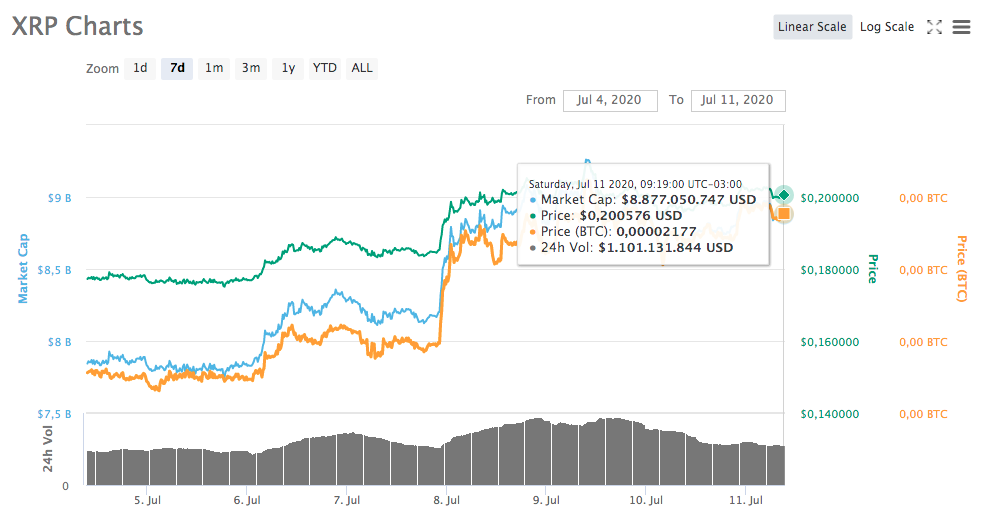997x522 pixels.
Task: Click the 11. Jul date label
Action: pos(746,500)
